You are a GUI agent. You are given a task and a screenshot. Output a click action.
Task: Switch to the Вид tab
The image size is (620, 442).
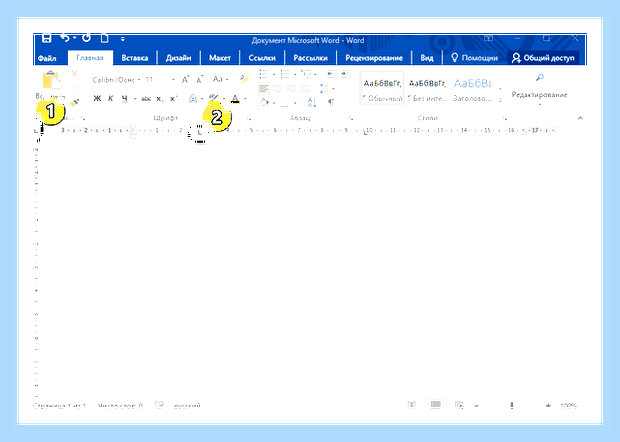pyautogui.click(x=427, y=58)
